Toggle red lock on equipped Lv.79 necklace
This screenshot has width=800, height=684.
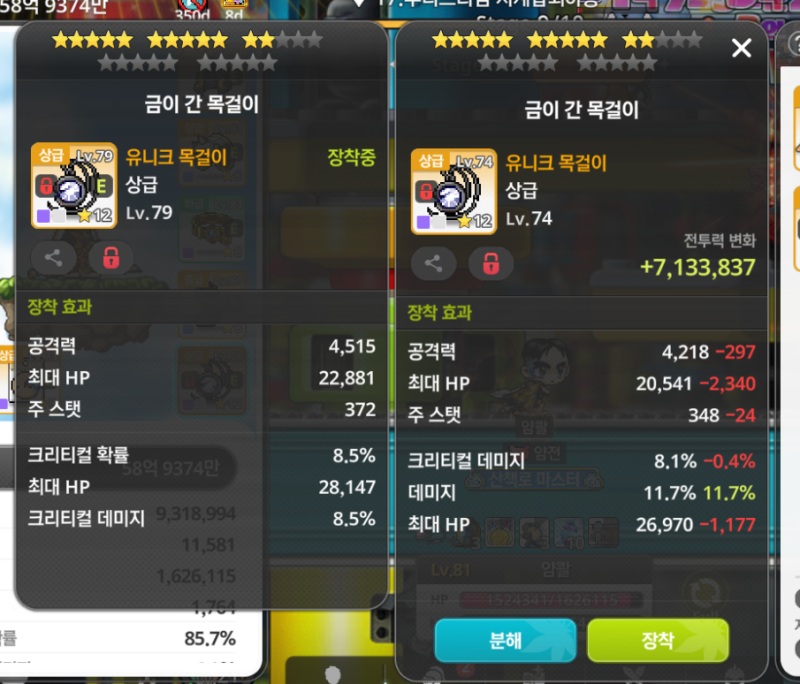(111, 258)
